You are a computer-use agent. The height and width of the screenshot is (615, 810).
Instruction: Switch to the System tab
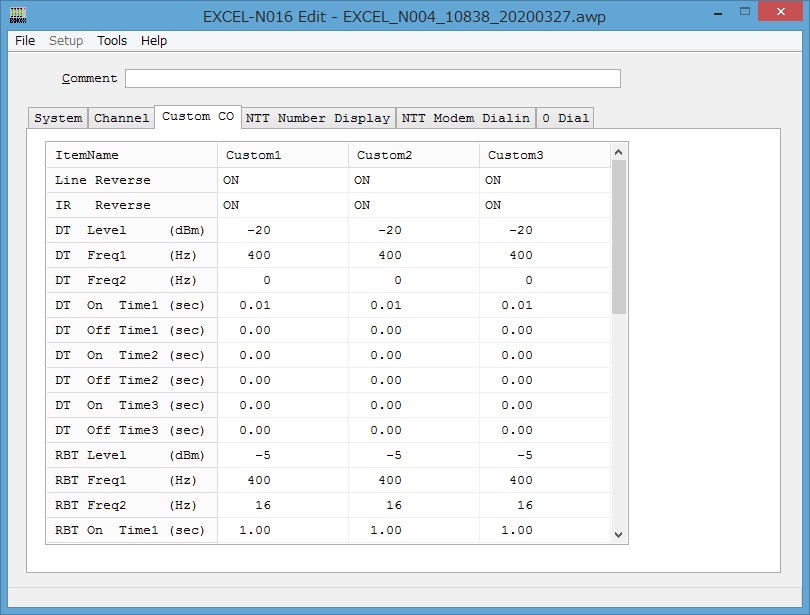tap(58, 118)
